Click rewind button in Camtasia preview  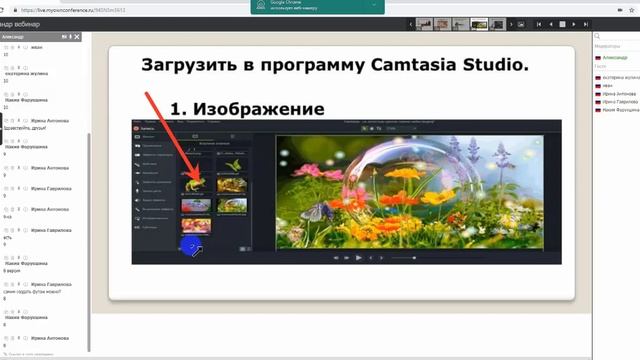(336, 258)
